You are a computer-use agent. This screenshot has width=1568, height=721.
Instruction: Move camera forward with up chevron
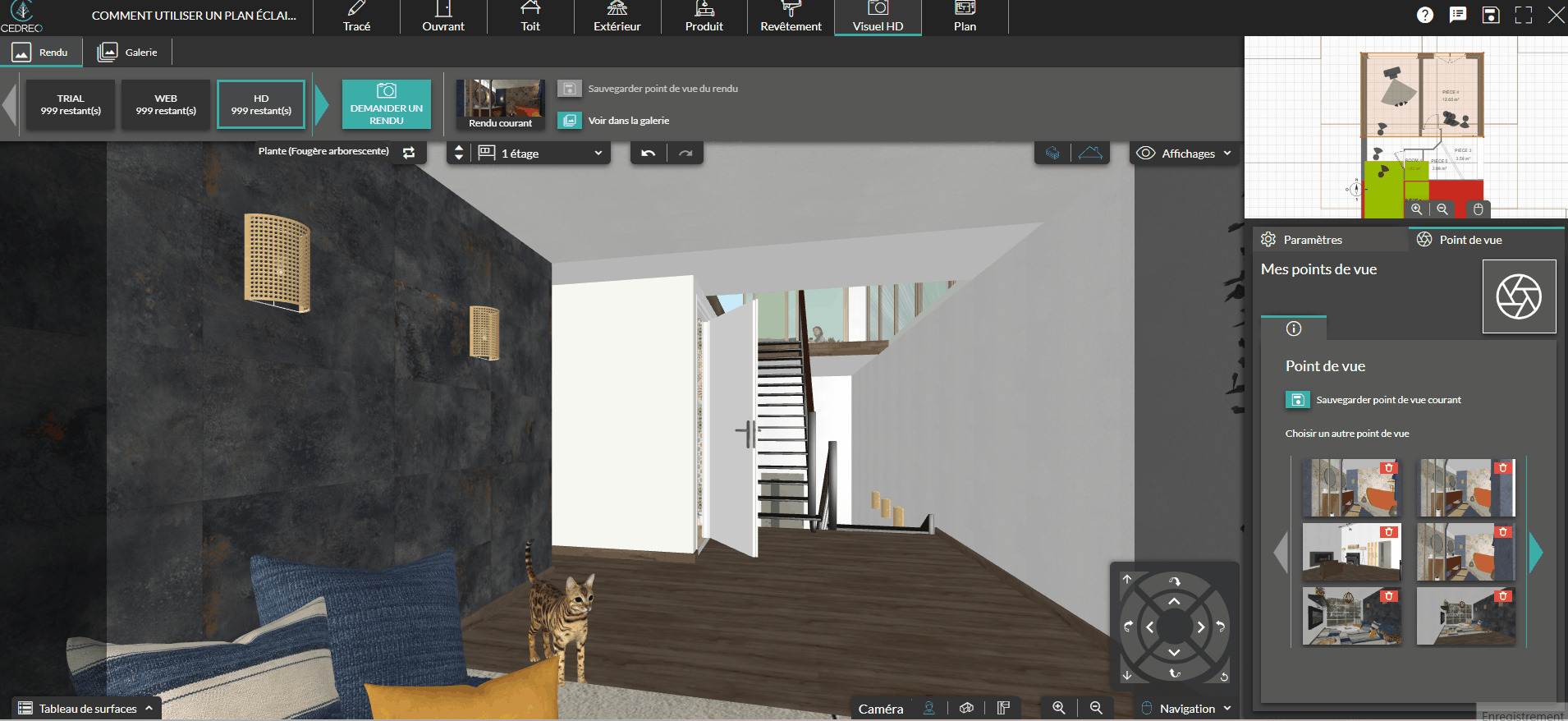tap(1175, 602)
